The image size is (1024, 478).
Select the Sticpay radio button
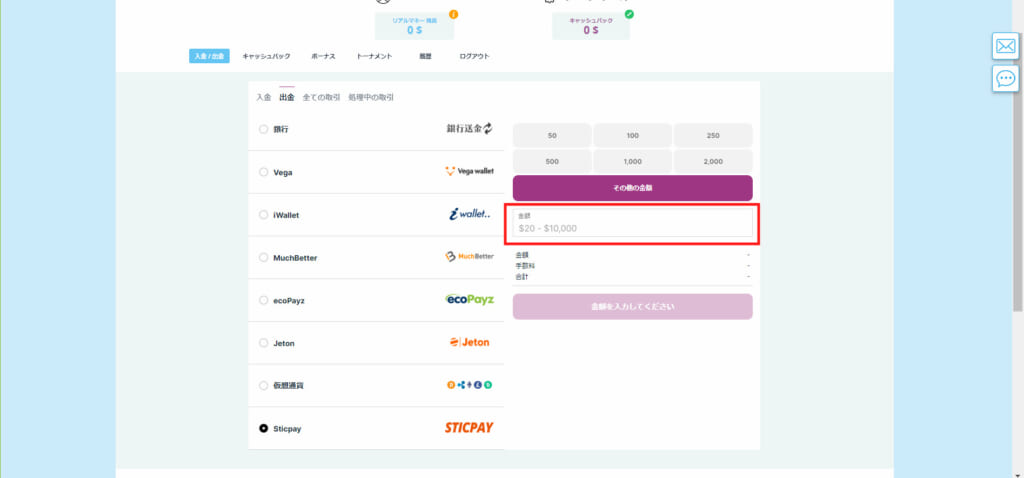[x=263, y=428]
